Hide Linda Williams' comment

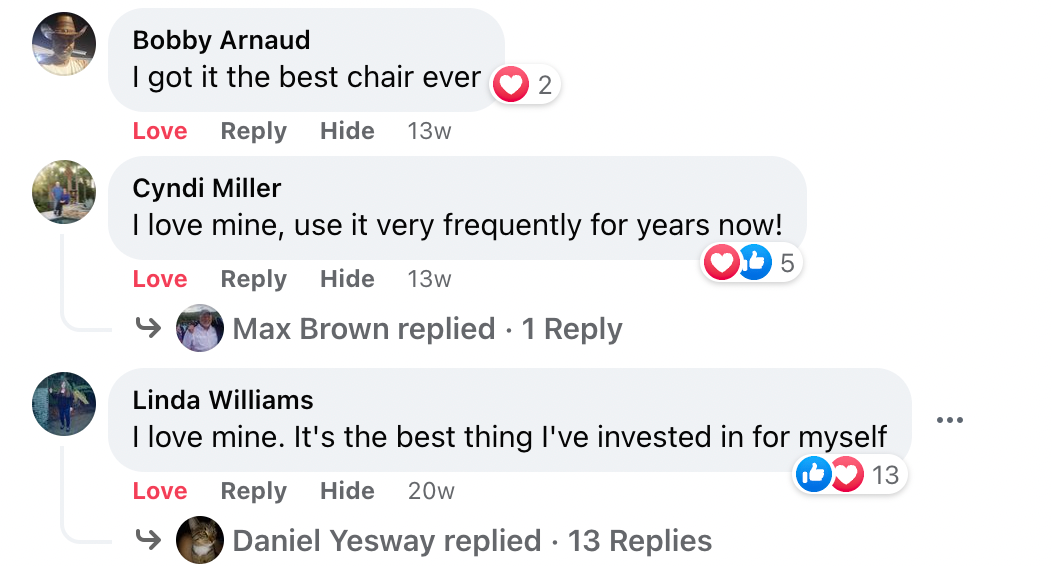[x=347, y=491]
